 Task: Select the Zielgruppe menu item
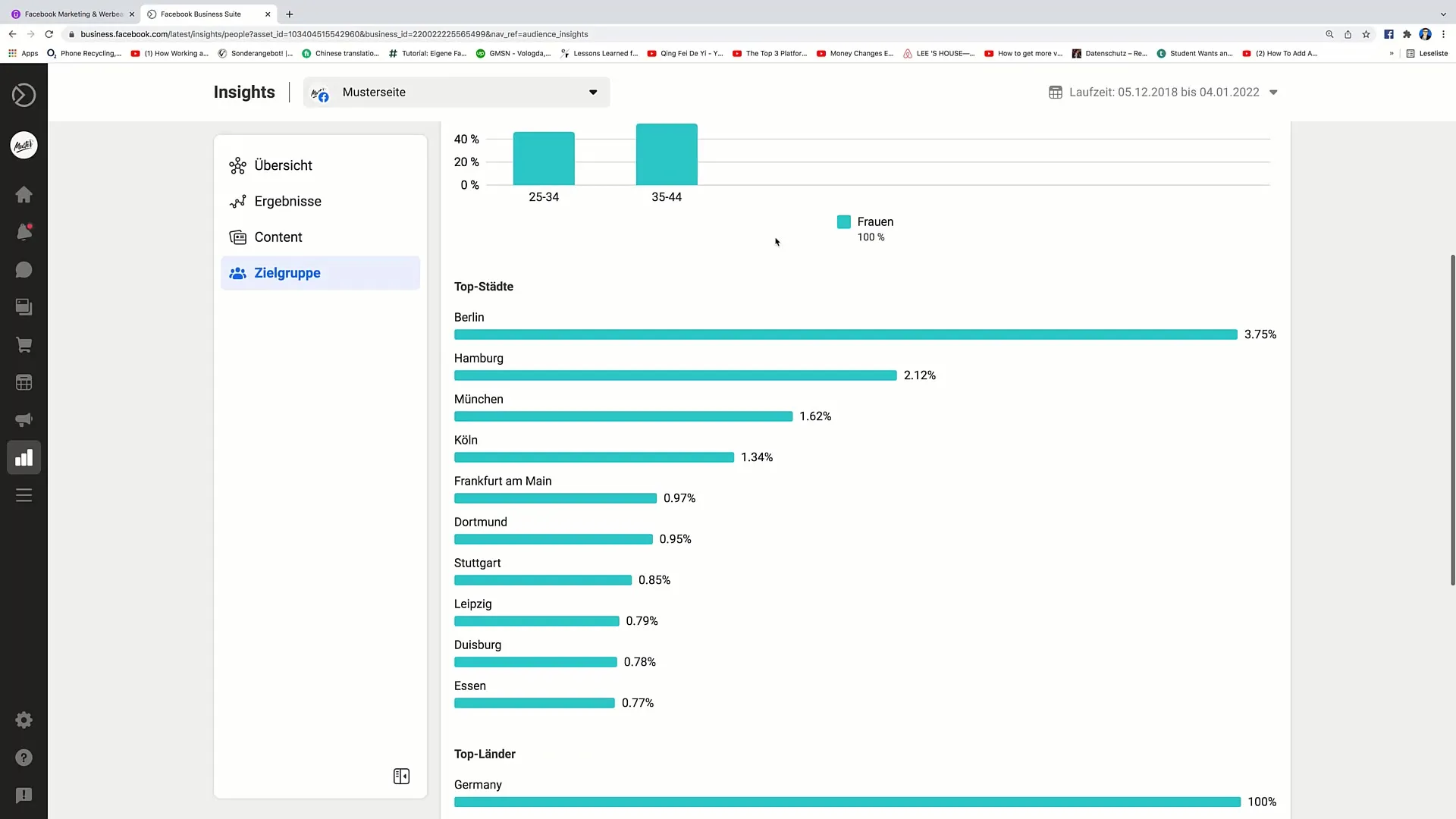tap(288, 273)
